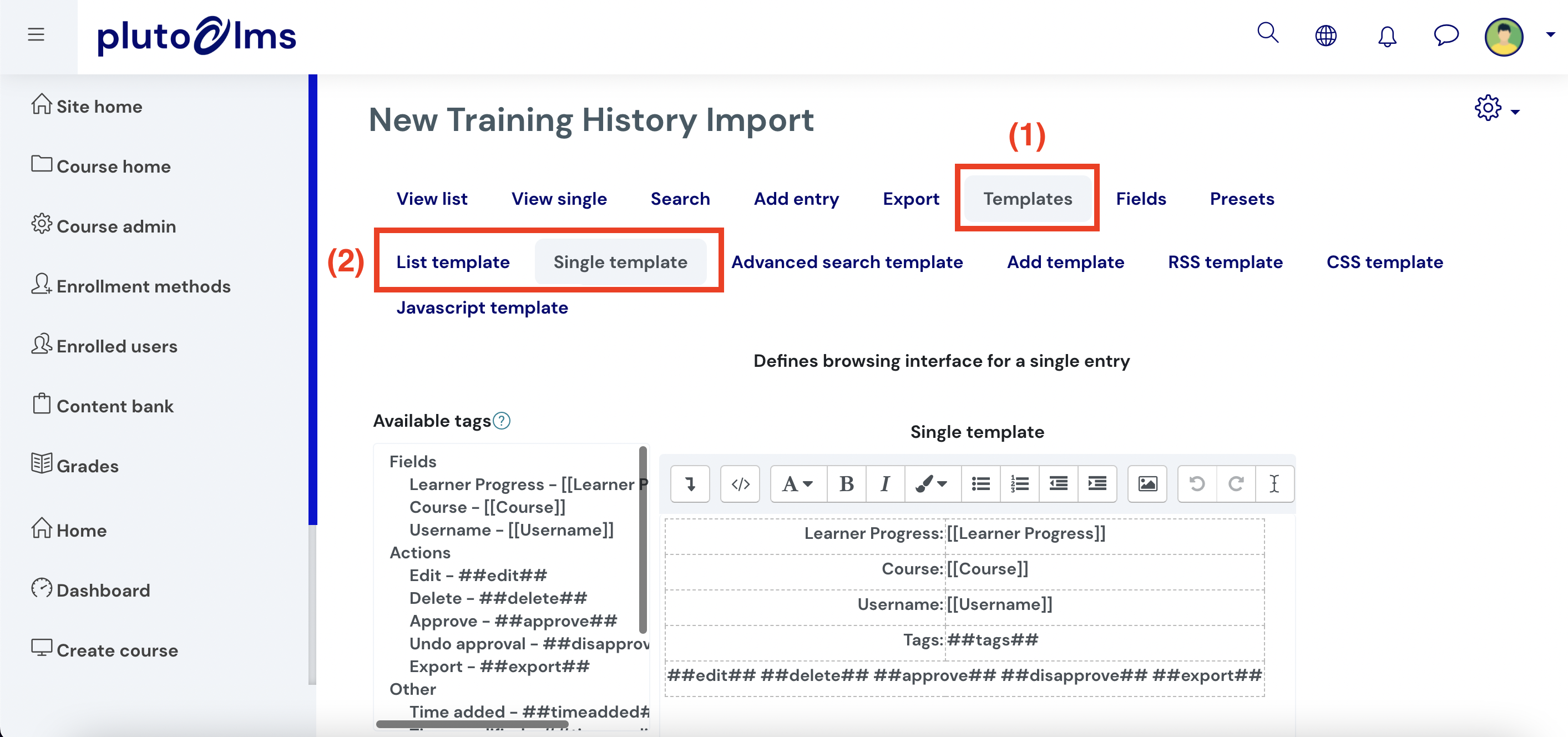Select Course – [[Course]] tag

point(488,507)
